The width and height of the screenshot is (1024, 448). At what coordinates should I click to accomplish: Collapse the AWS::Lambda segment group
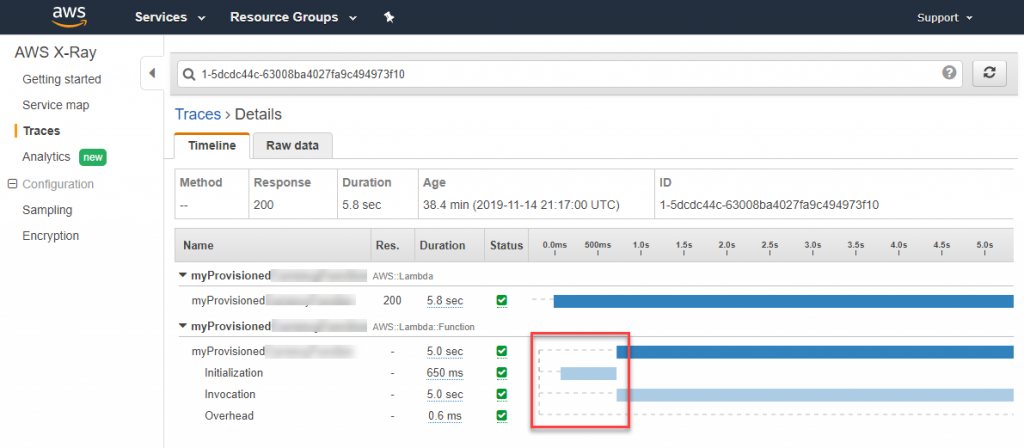tap(183, 276)
